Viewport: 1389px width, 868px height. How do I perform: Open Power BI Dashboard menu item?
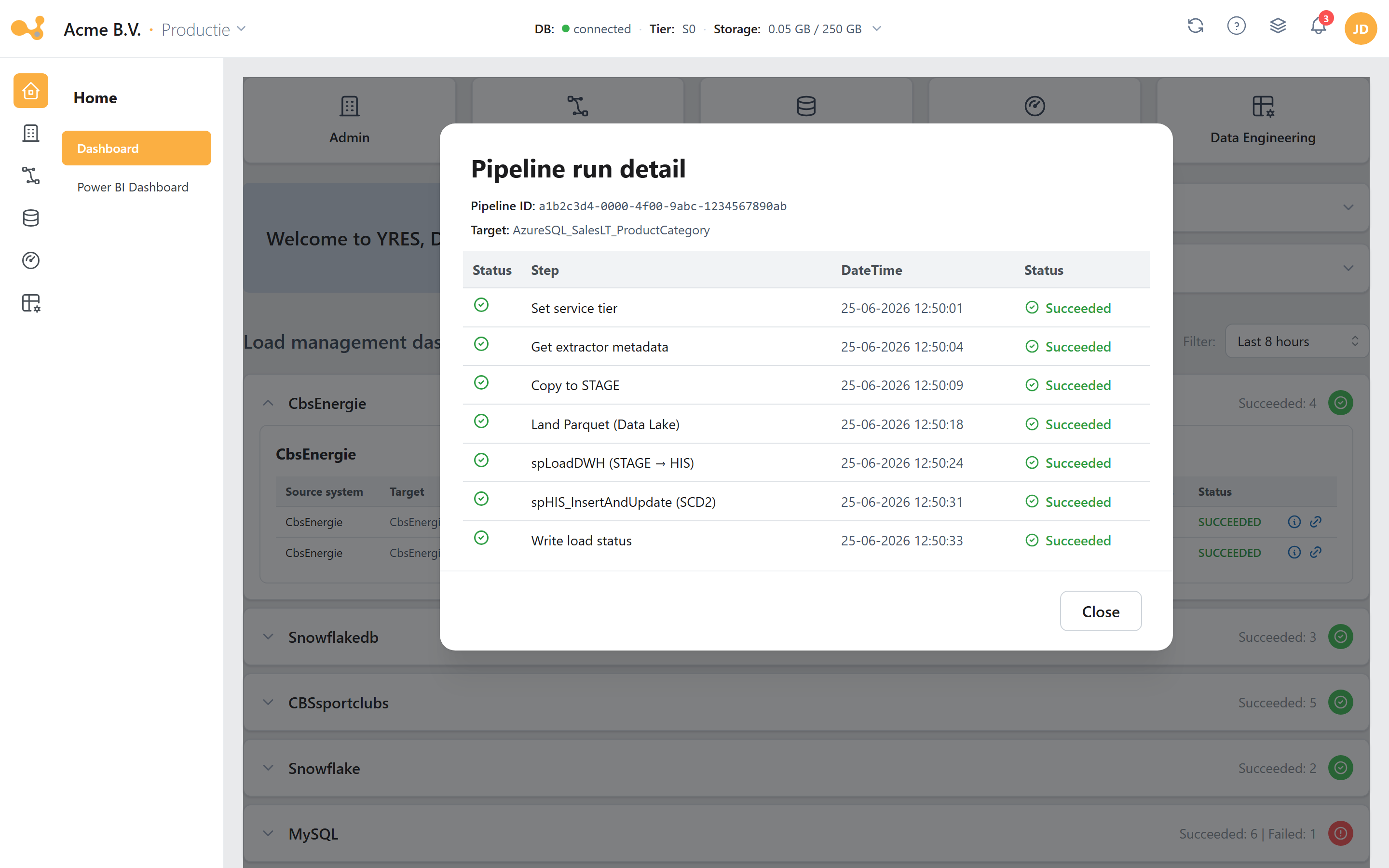133,187
